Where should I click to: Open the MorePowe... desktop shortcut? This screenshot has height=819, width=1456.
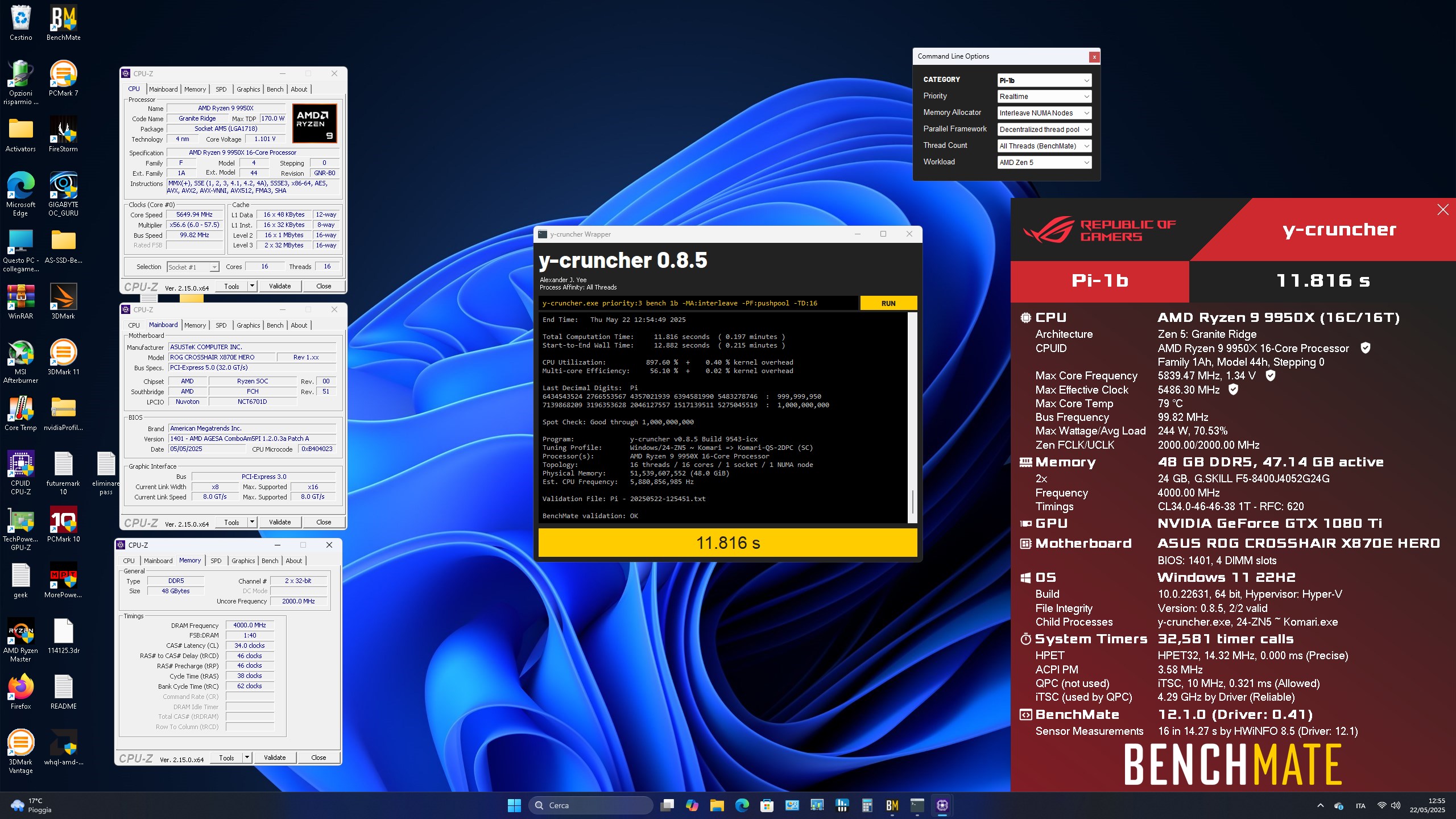[x=63, y=580]
